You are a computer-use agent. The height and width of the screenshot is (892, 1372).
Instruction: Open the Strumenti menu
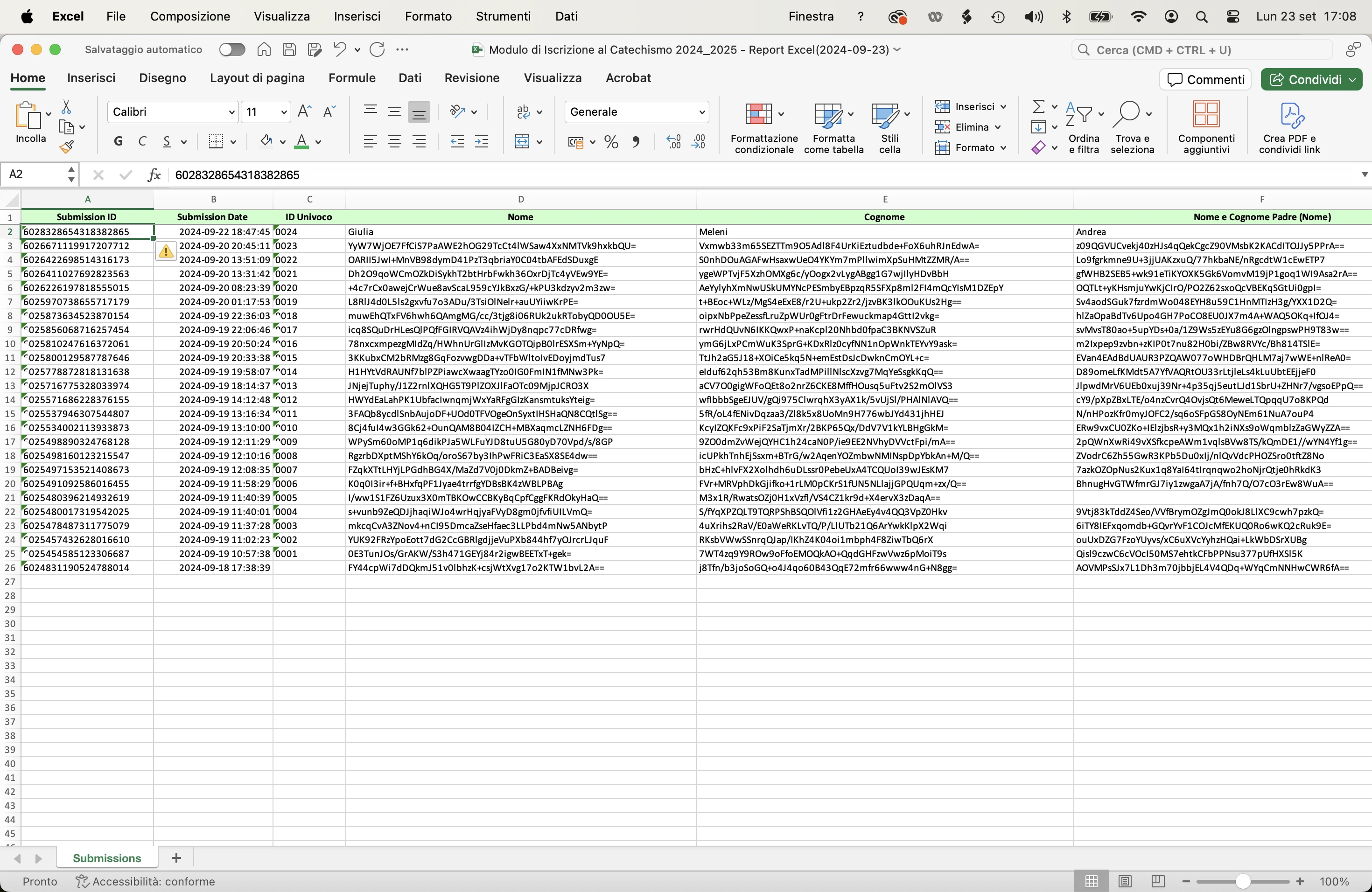coord(503,16)
